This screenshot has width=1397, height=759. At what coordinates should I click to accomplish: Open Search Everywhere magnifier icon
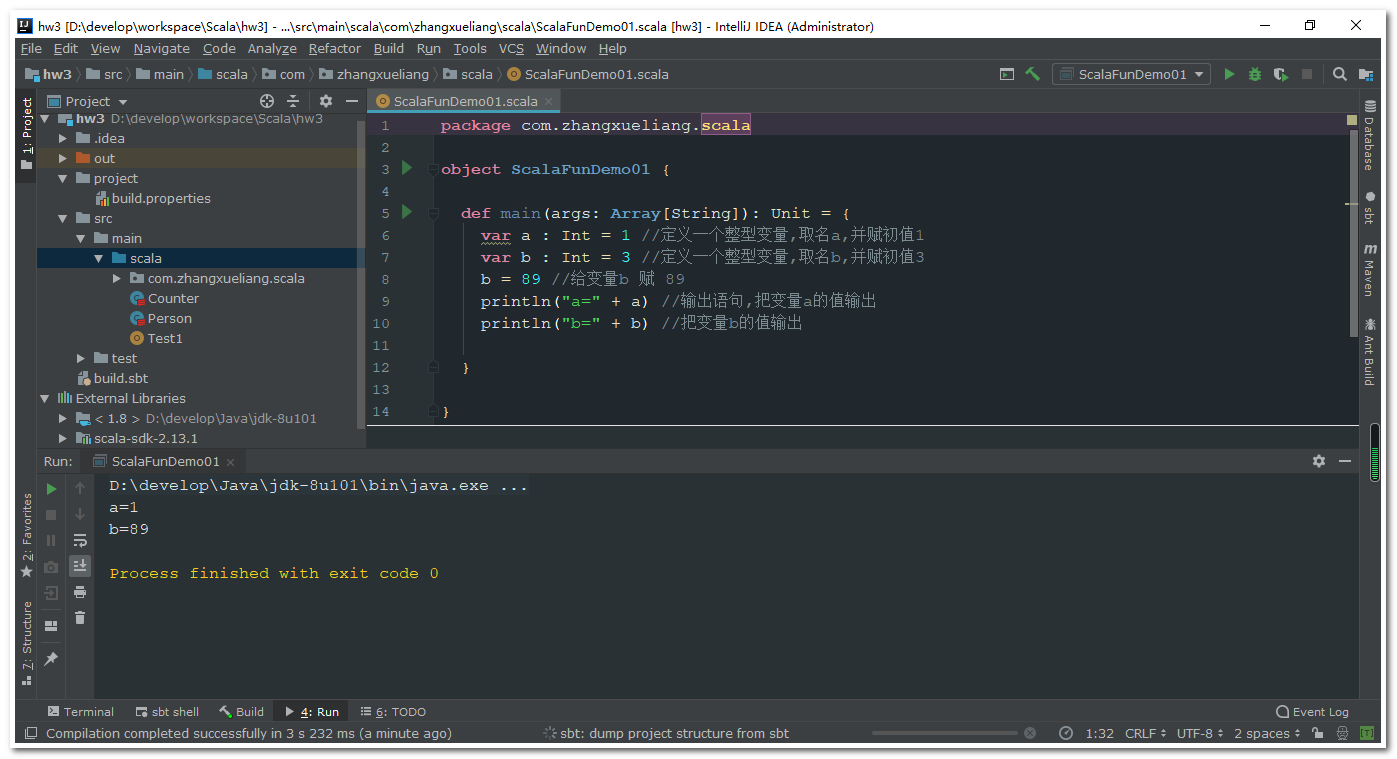click(x=1339, y=74)
